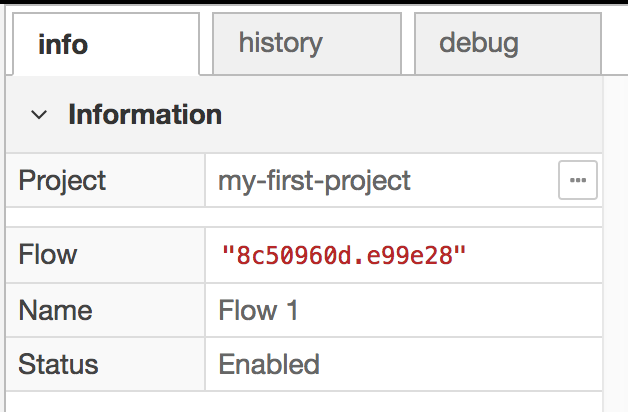Show the debug tab
The height and width of the screenshot is (412, 628).
click(478, 43)
